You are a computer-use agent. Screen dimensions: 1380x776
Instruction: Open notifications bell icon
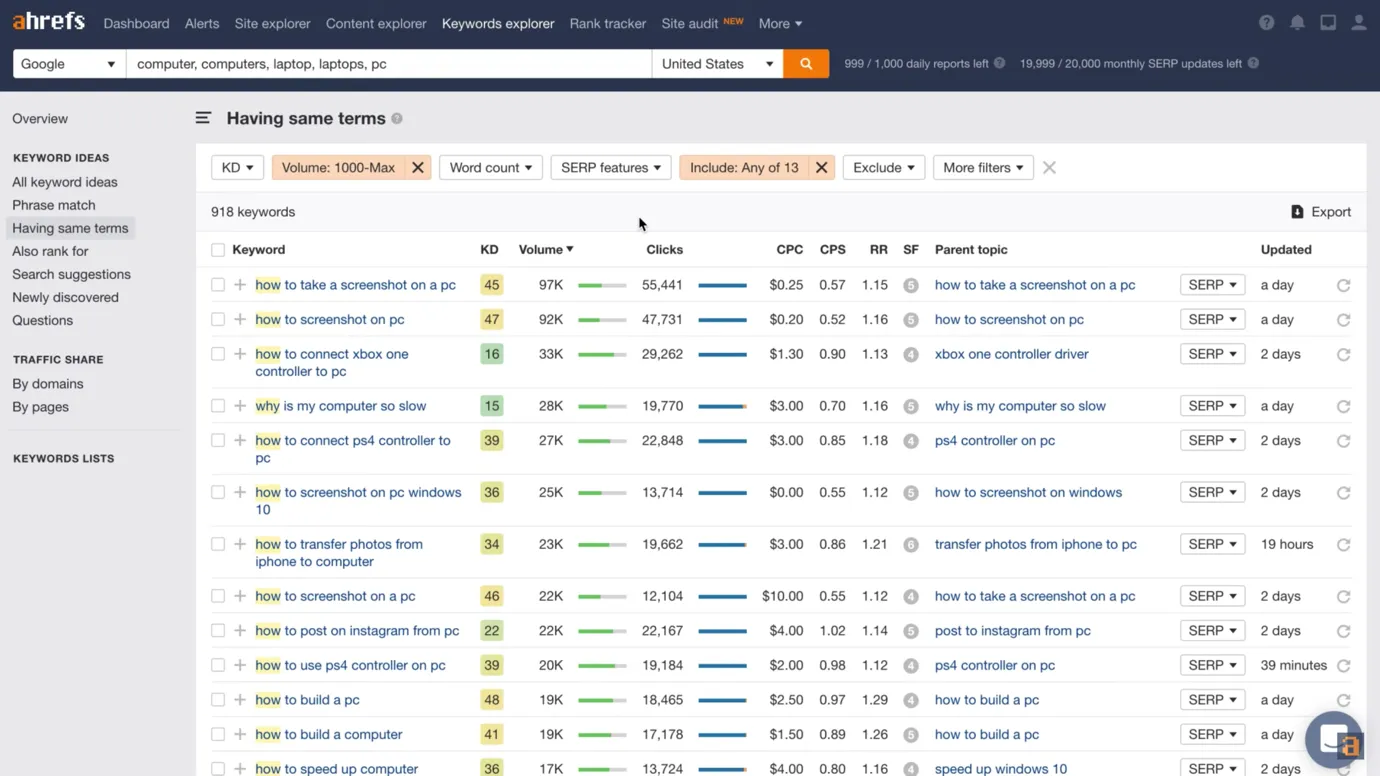[x=1297, y=23]
